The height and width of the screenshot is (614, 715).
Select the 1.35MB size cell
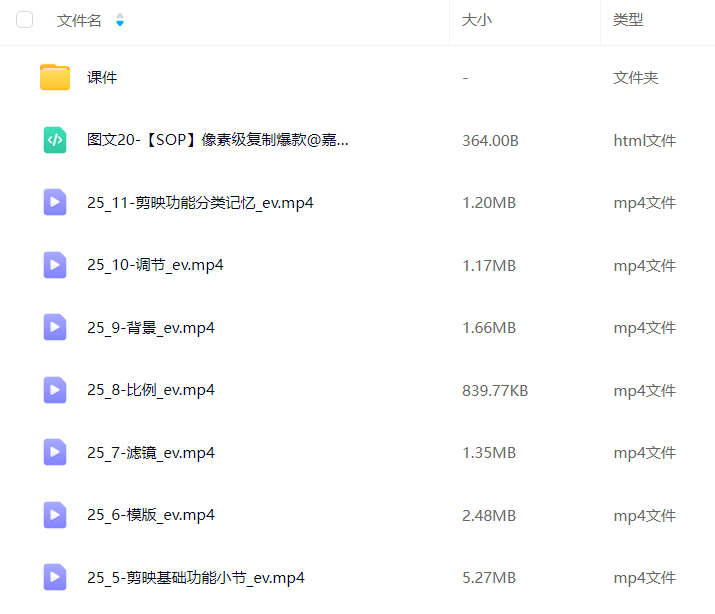(489, 453)
